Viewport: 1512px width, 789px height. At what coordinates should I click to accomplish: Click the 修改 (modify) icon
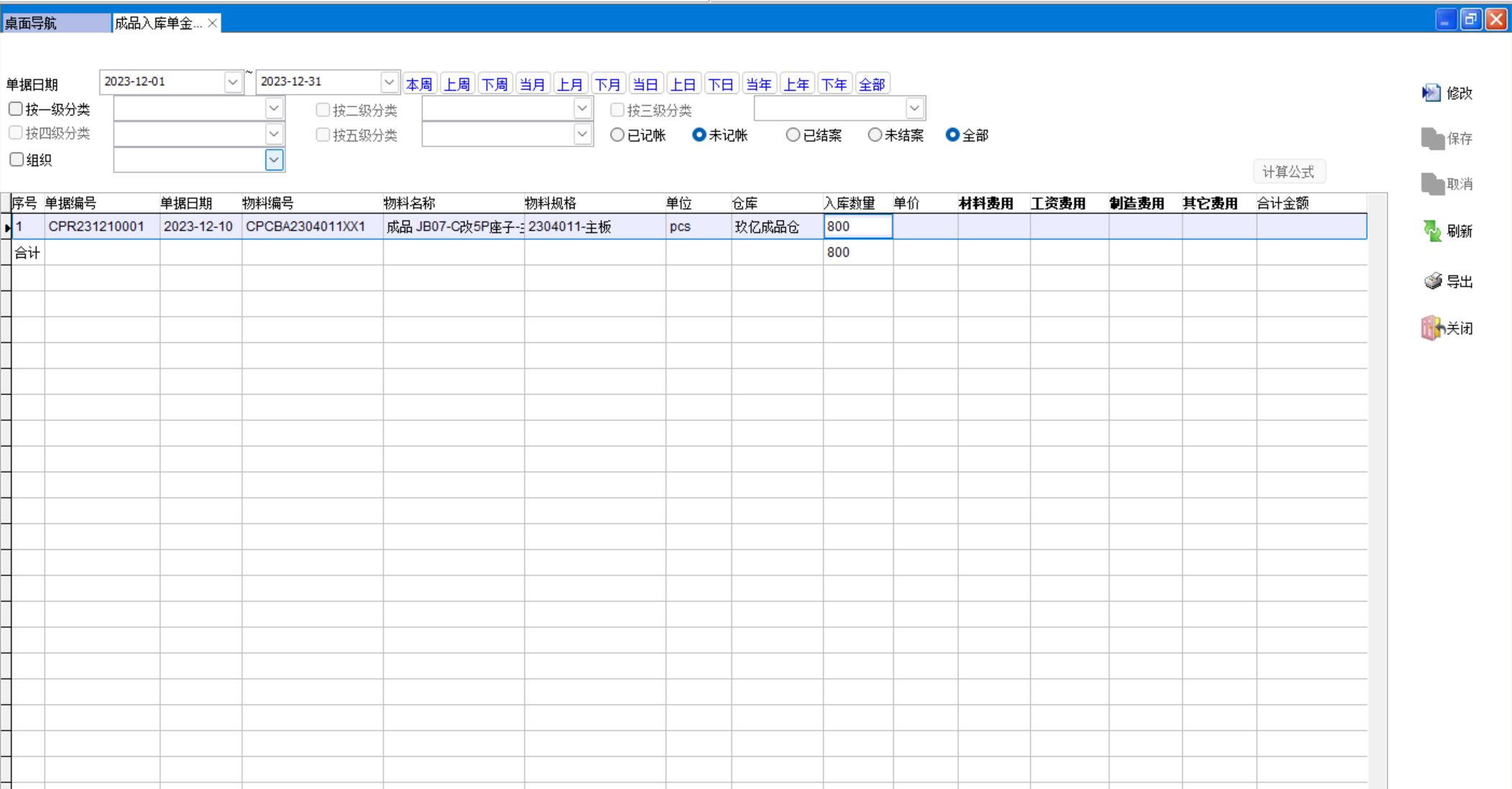(x=1431, y=93)
